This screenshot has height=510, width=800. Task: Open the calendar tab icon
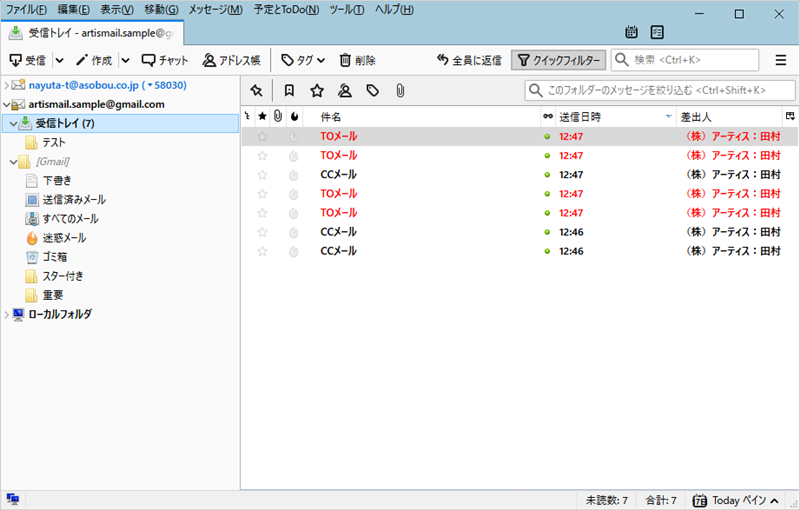tap(631, 32)
